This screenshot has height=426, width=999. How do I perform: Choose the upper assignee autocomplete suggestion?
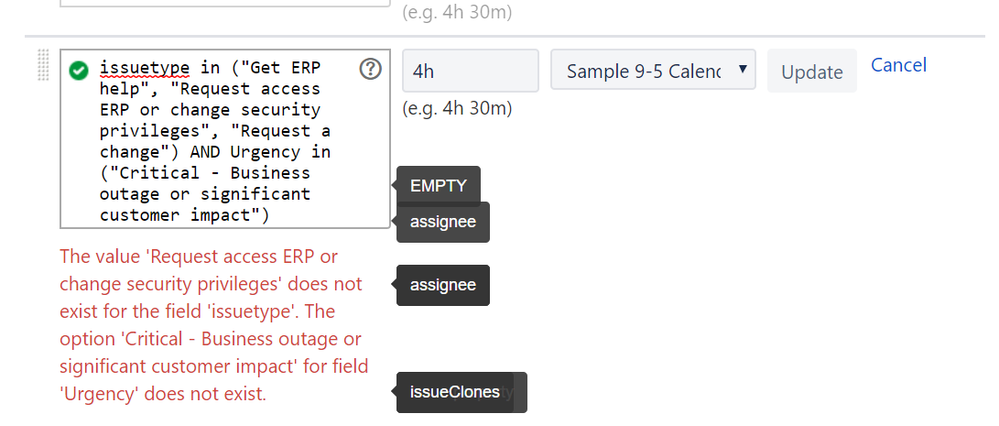443,222
